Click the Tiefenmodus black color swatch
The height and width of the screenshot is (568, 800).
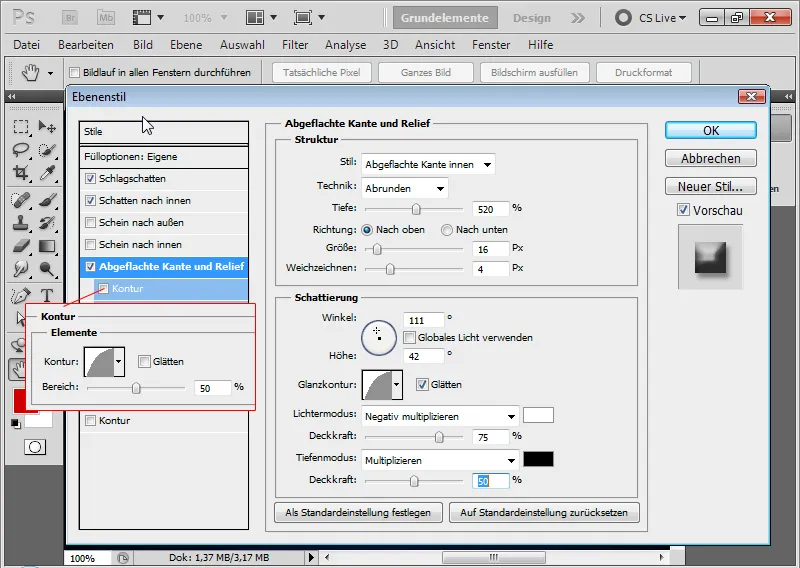tap(538, 459)
